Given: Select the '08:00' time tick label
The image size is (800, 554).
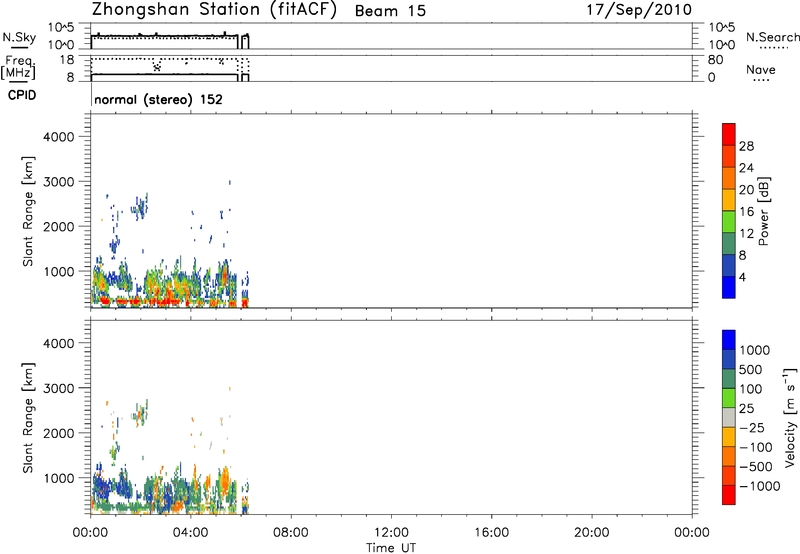Looking at the screenshot, I should [290, 533].
